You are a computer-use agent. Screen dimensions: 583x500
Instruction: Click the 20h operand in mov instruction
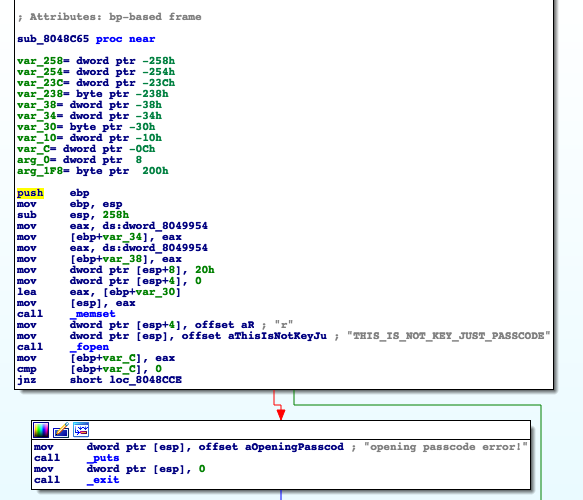pos(204,270)
